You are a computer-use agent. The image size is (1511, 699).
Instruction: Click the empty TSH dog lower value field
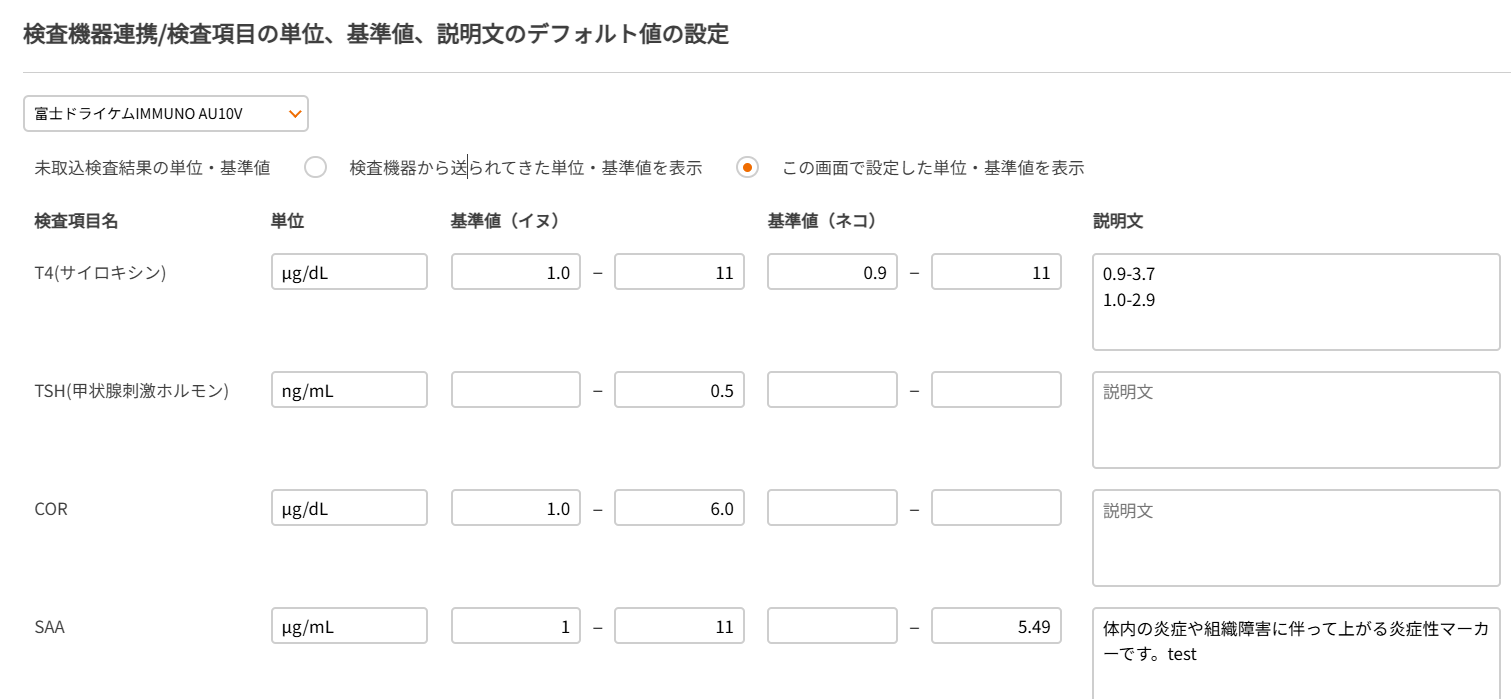[x=516, y=390]
